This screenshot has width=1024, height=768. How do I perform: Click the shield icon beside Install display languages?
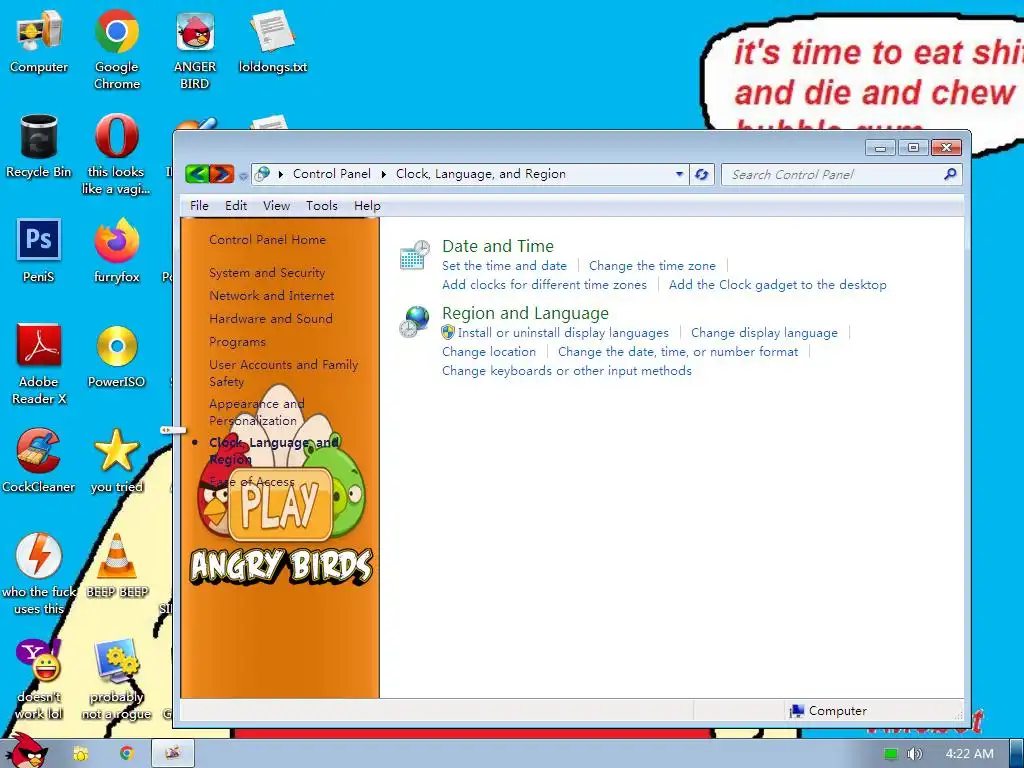pos(448,332)
